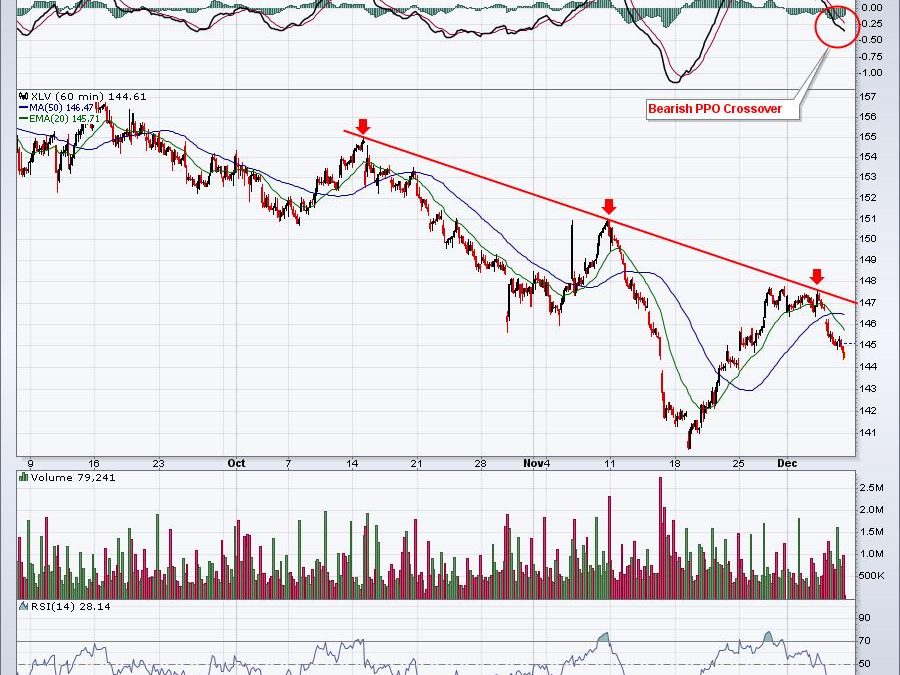Click the 2.5M volume axis label
900x675 pixels.
(x=871, y=487)
